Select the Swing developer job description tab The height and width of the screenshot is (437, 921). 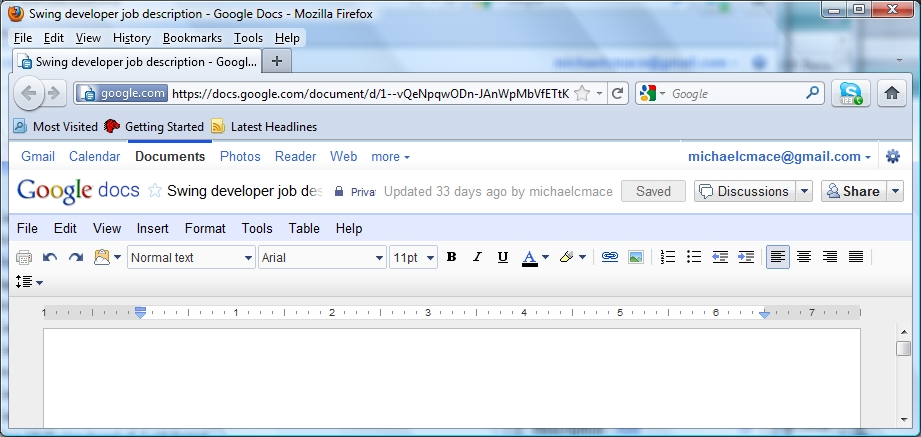coord(137,62)
